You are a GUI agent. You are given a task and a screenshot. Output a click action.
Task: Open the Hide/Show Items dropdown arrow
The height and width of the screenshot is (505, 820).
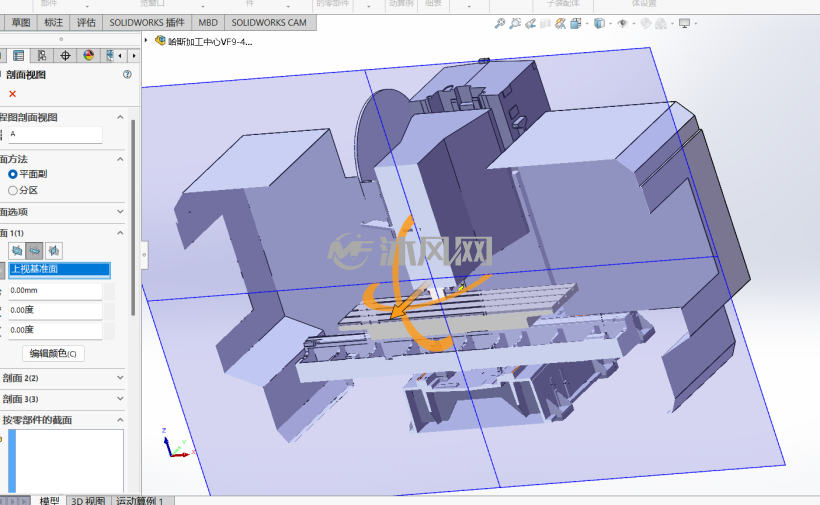[634, 24]
